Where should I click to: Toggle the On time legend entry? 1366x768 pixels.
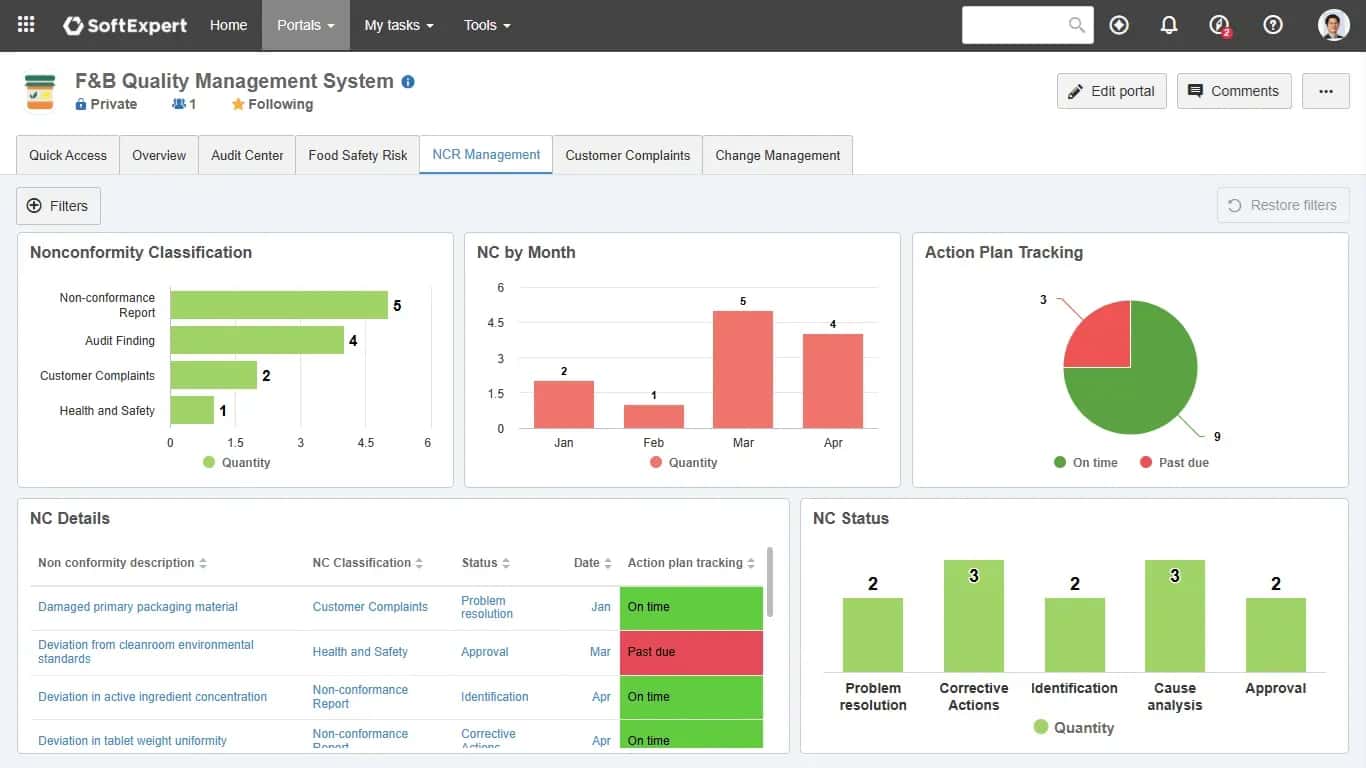[1085, 462]
